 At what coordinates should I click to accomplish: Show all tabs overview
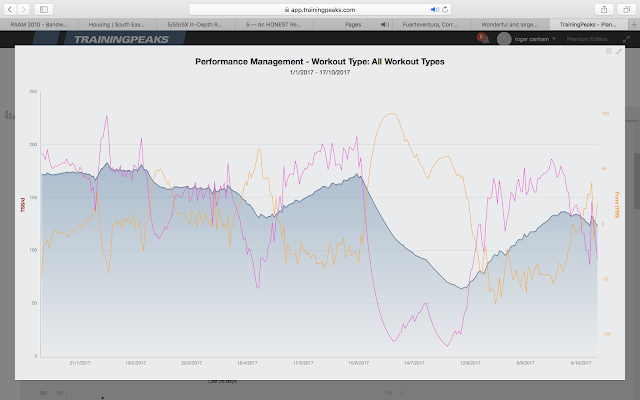(626, 9)
